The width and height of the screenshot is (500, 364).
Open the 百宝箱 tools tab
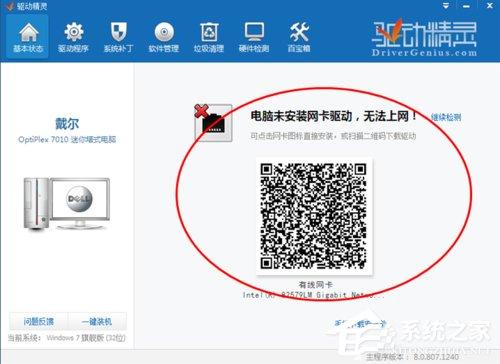[x=299, y=37]
